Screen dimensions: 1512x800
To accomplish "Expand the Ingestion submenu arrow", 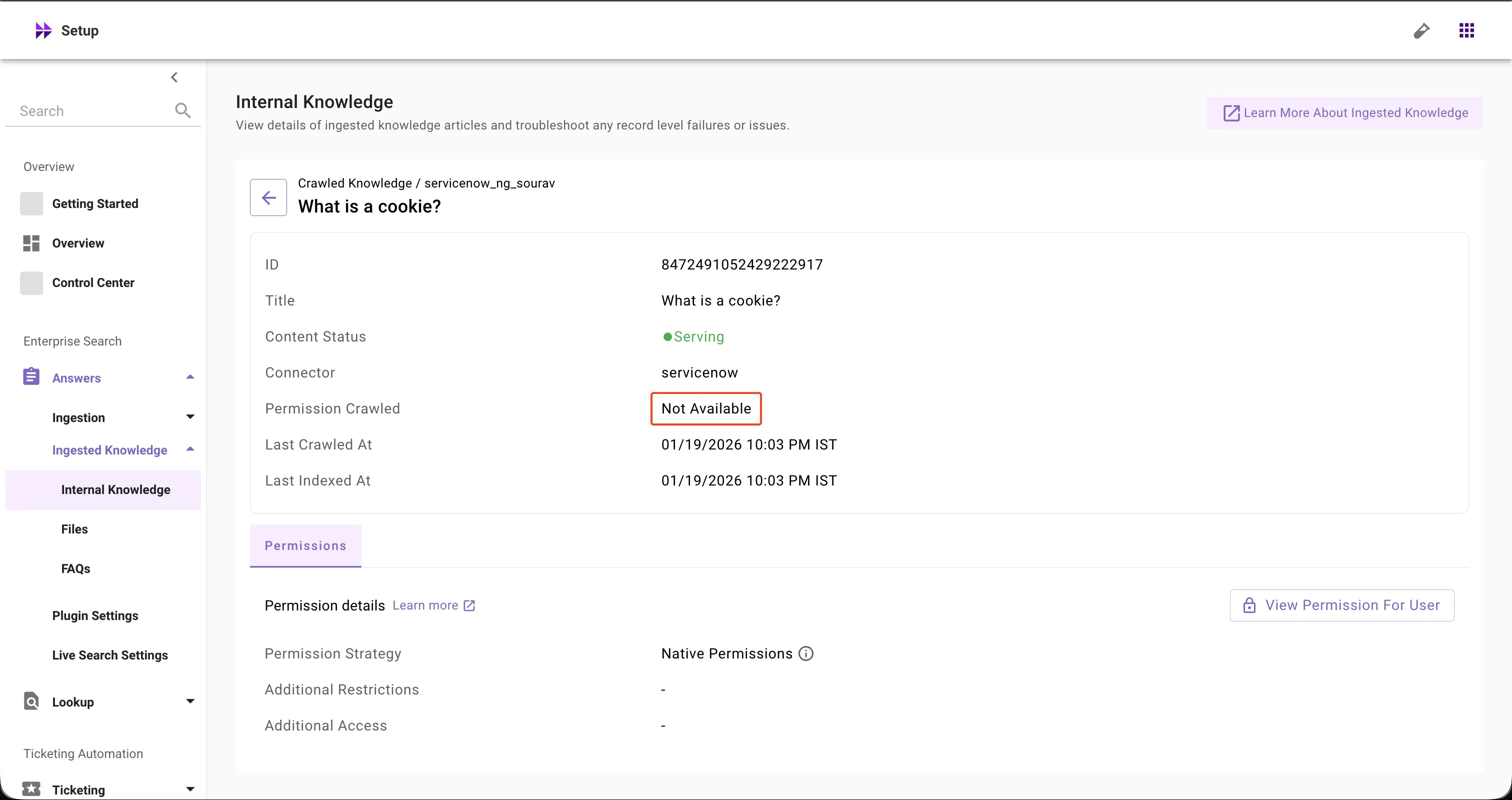I will click(x=189, y=417).
